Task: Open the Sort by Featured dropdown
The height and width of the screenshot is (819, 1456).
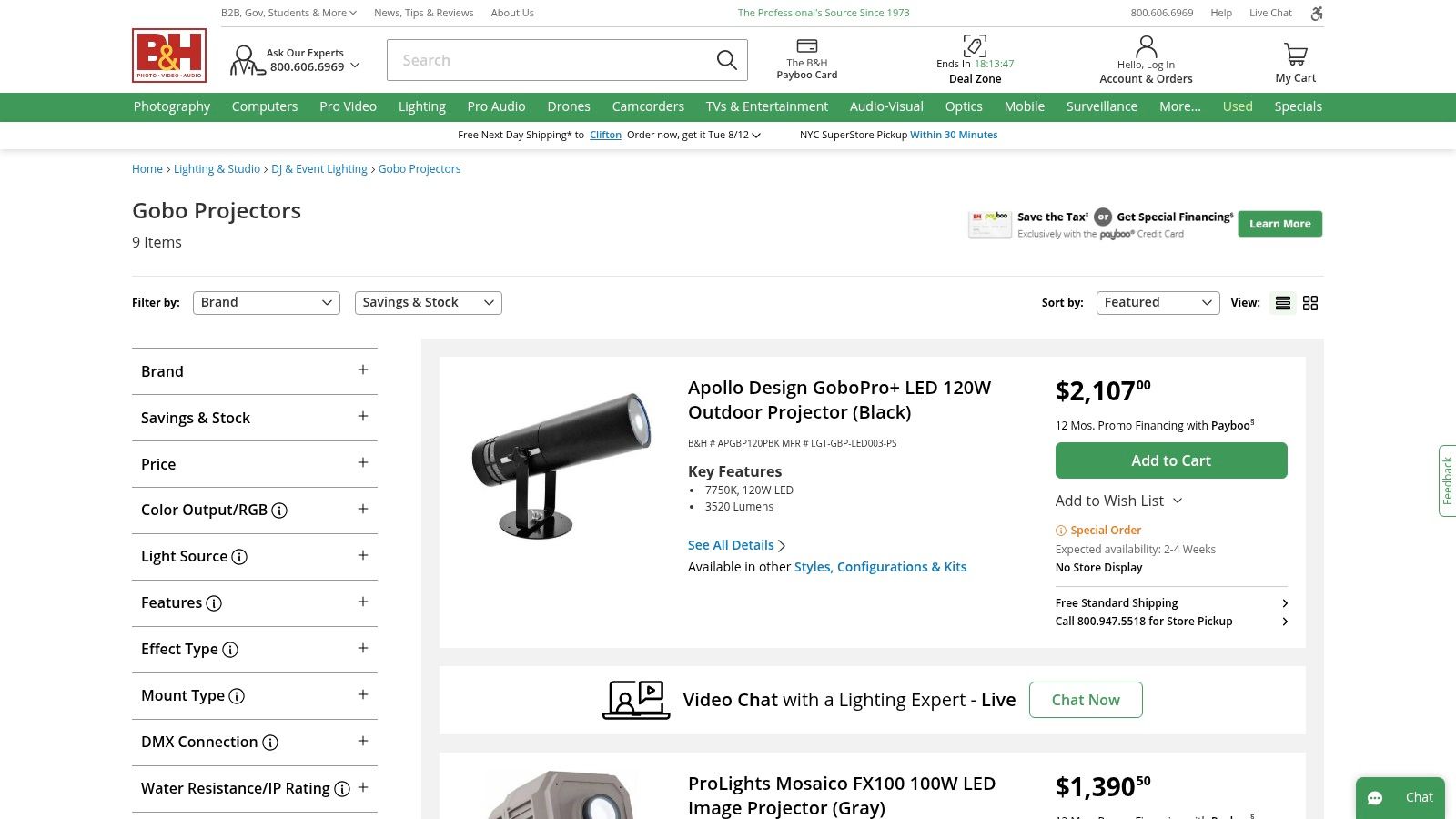Action: [1158, 303]
